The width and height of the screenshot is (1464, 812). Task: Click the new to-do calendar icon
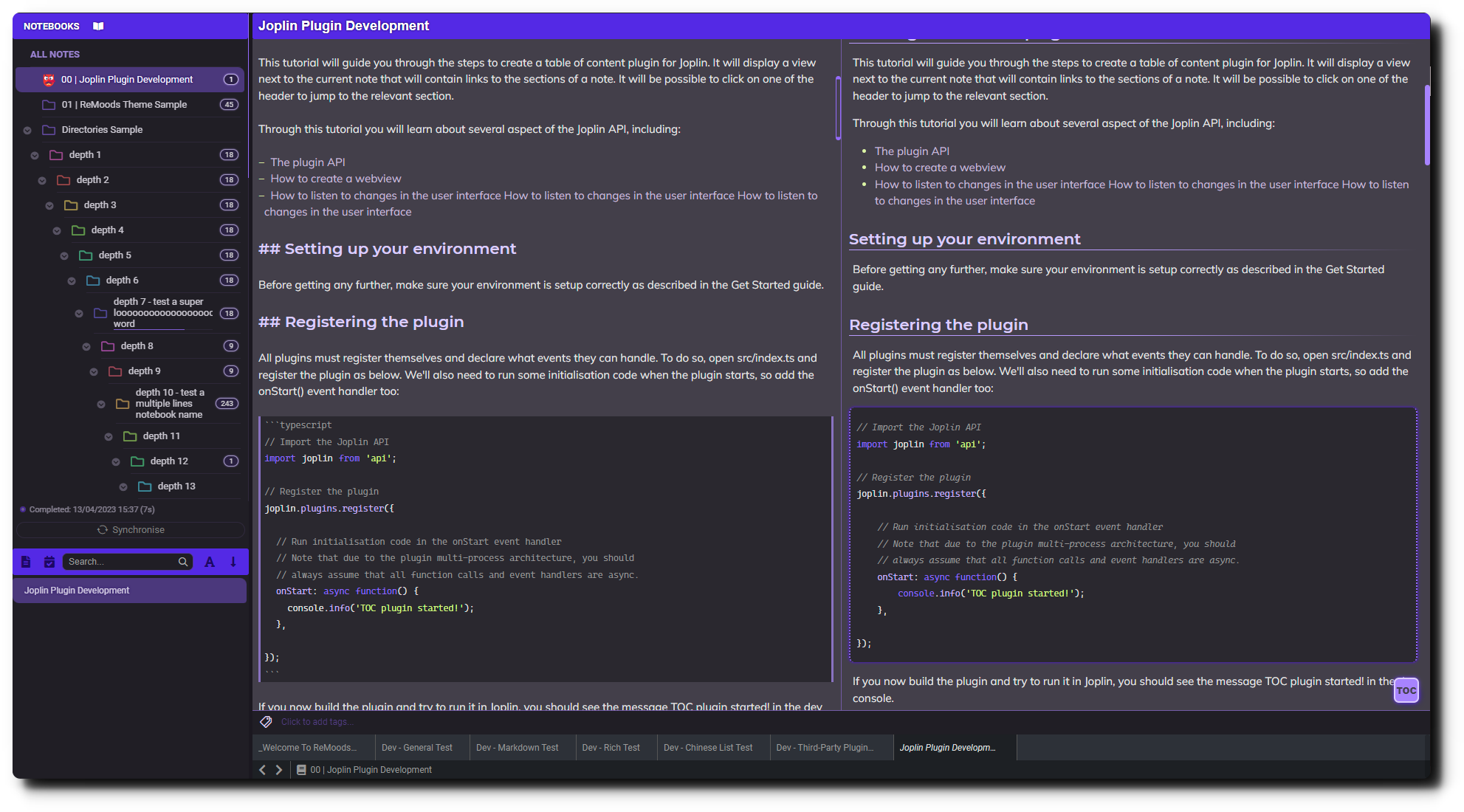click(49, 562)
